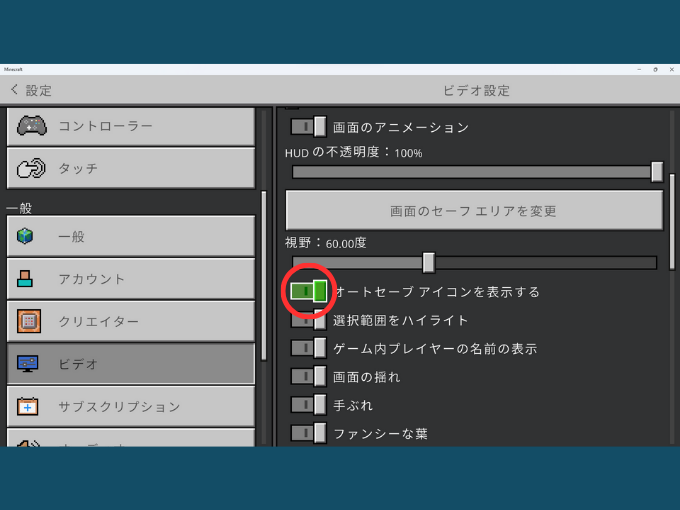The image size is (680, 510).
Task: Toggle 手ぶれ switch
Action: (308, 405)
